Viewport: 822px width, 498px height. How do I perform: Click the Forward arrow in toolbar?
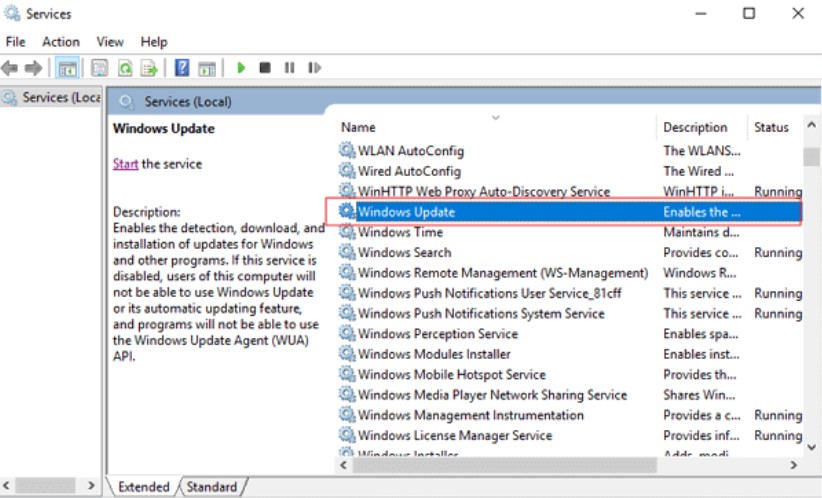click(x=34, y=68)
